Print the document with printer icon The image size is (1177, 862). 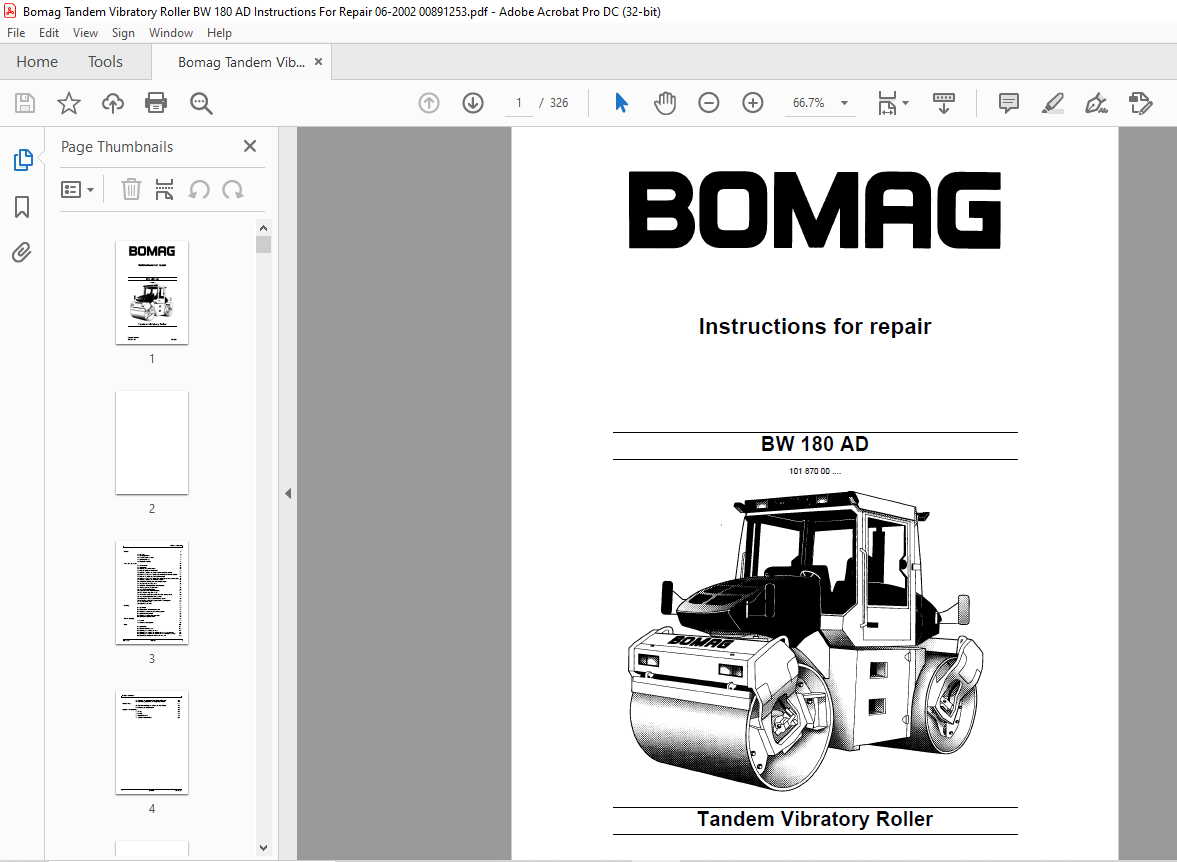pos(156,103)
